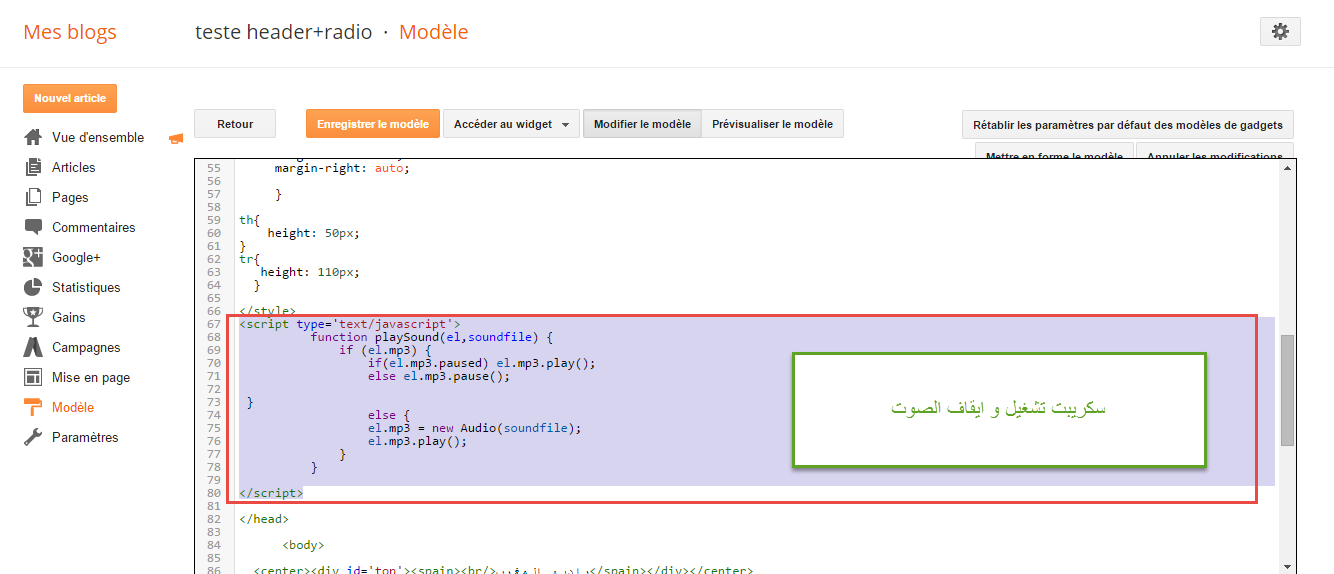
Task: Click the Articles document icon
Action: coord(33,167)
